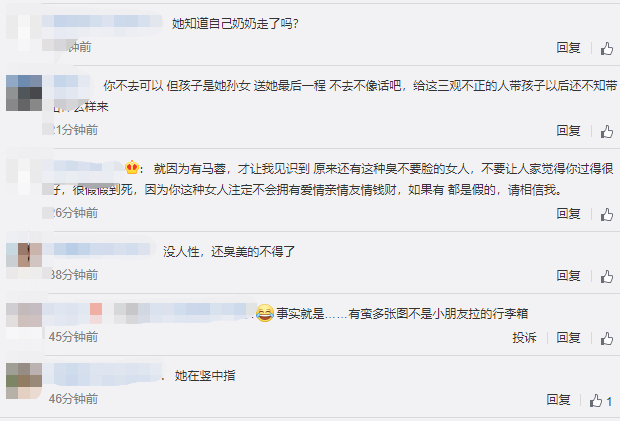Like the comment mentioning 马蓉
The height and width of the screenshot is (421, 620).
[x=607, y=214]
